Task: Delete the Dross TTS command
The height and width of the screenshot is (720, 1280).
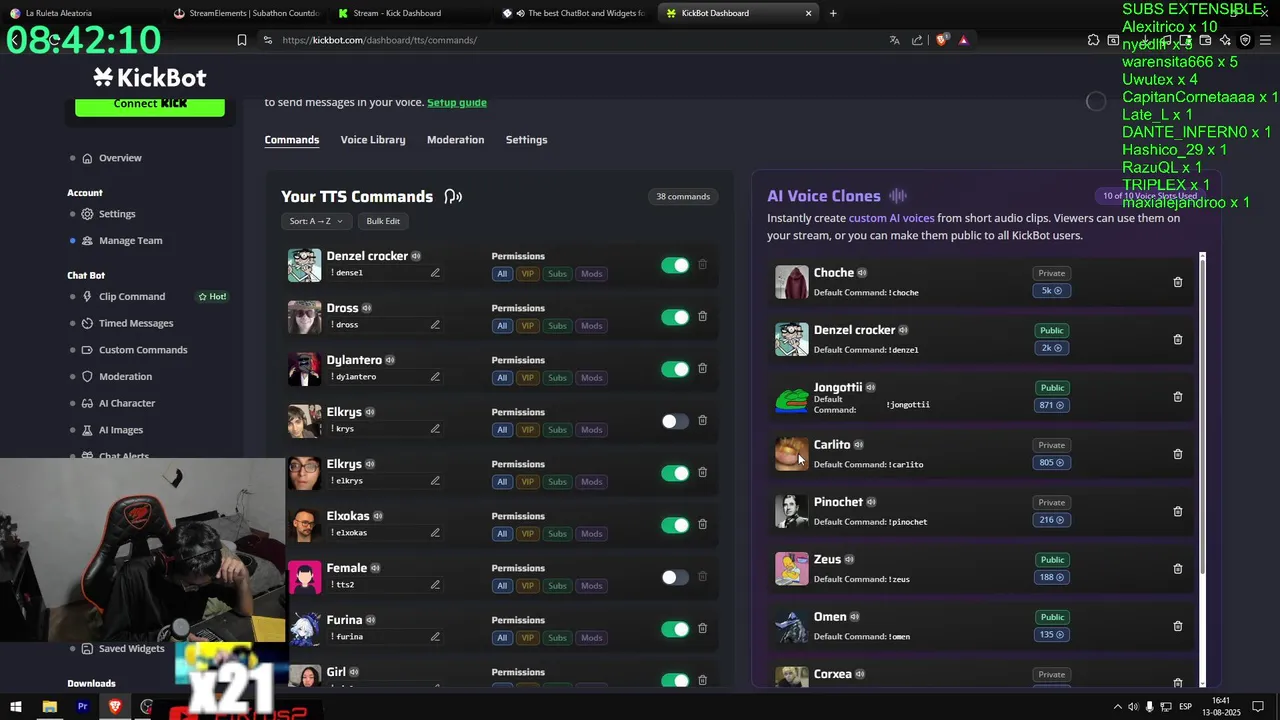Action: click(702, 316)
